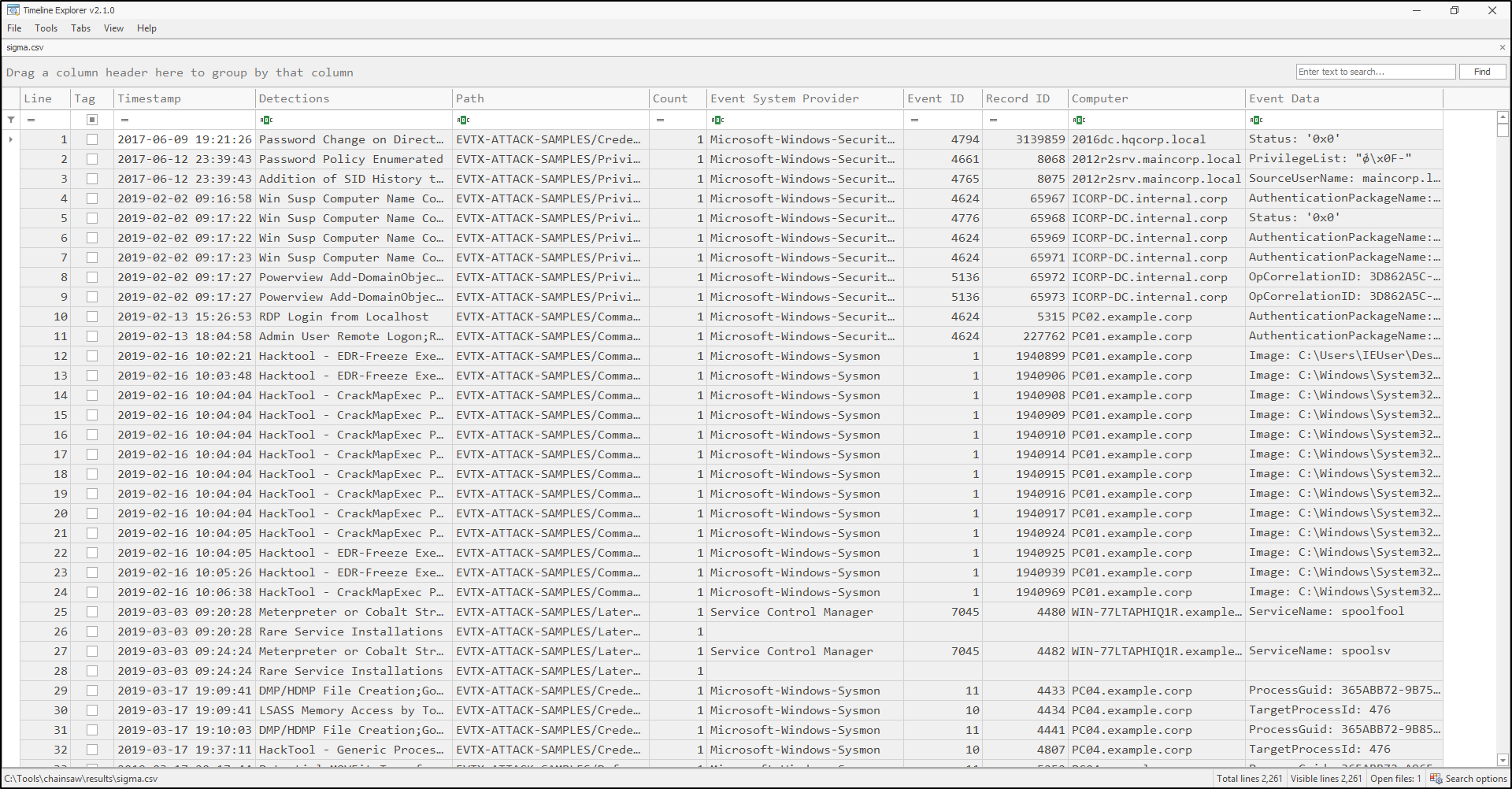
Task: Open the View menu
Action: (113, 28)
